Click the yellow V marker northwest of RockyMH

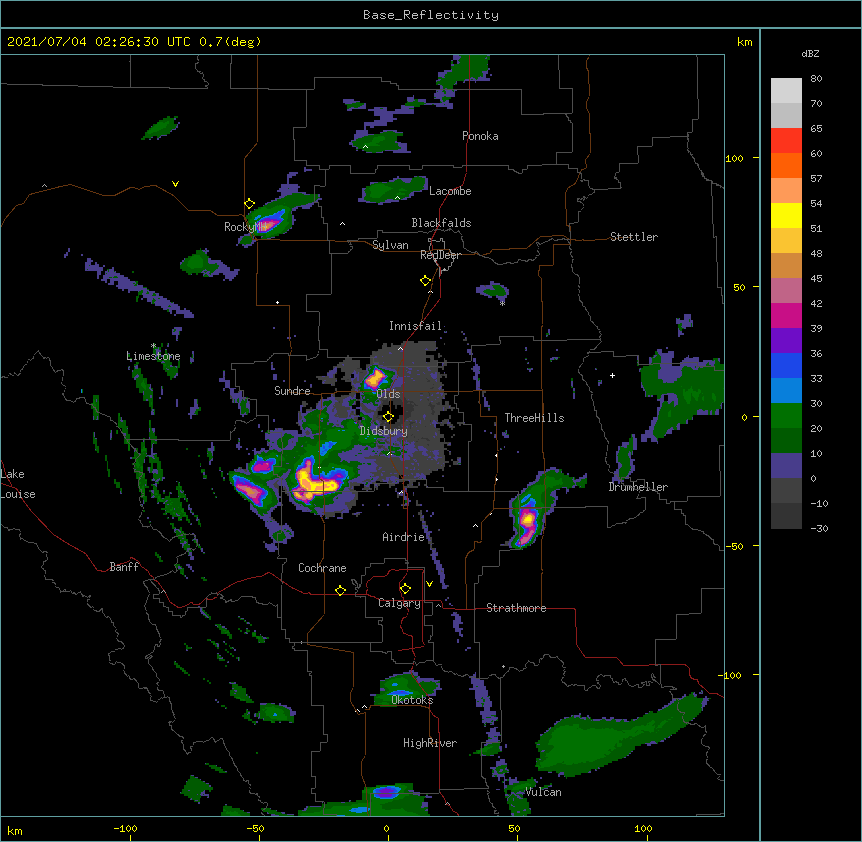pos(175,184)
